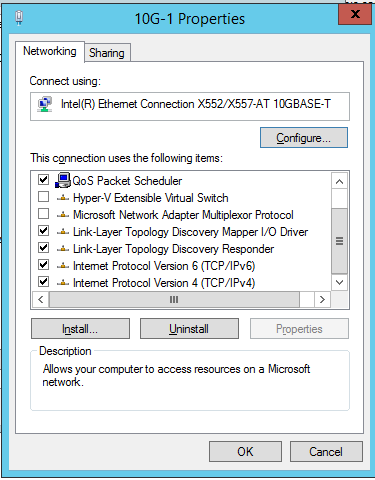Screen dimensions: 375x480
Task: Select Internet Protocol Version 6 (TCP/IPv6) text
Action: coord(164,266)
